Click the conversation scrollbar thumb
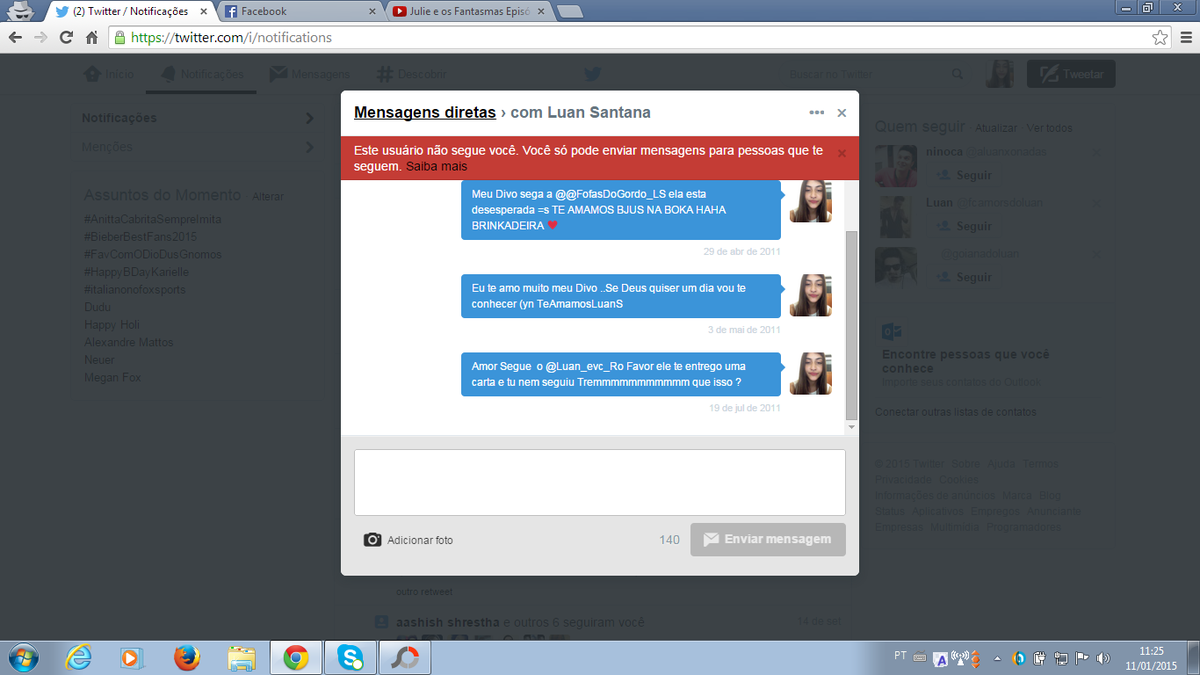This screenshot has height=675, width=1200. pyautogui.click(x=851, y=325)
